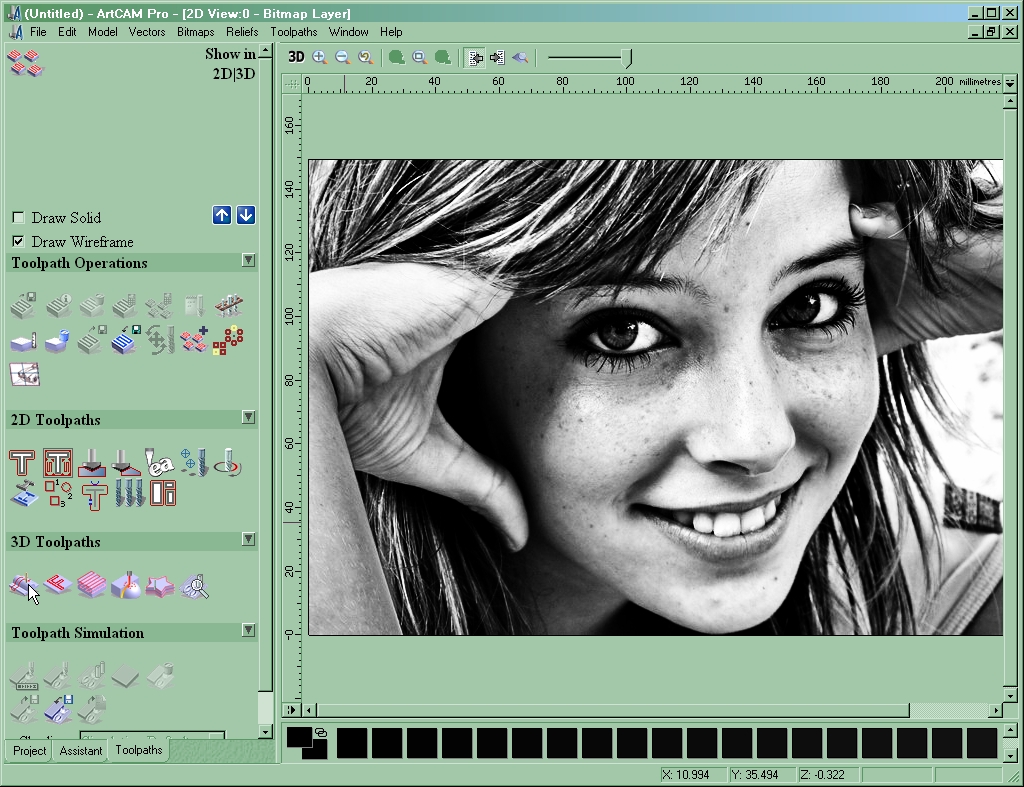Click the Setup Fixtures clamps icon

(x=229, y=304)
